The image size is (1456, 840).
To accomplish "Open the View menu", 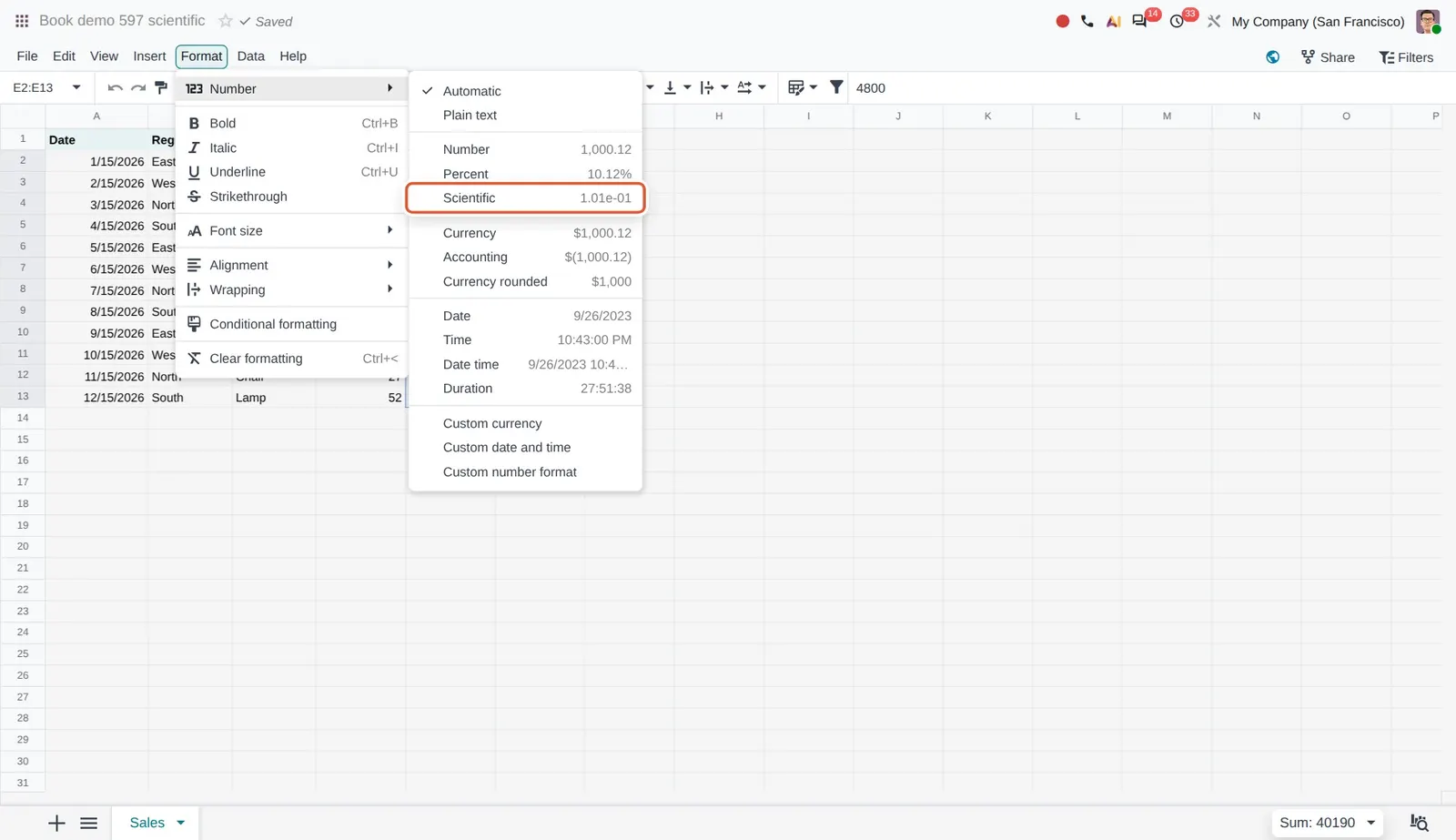I will coord(104,56).
